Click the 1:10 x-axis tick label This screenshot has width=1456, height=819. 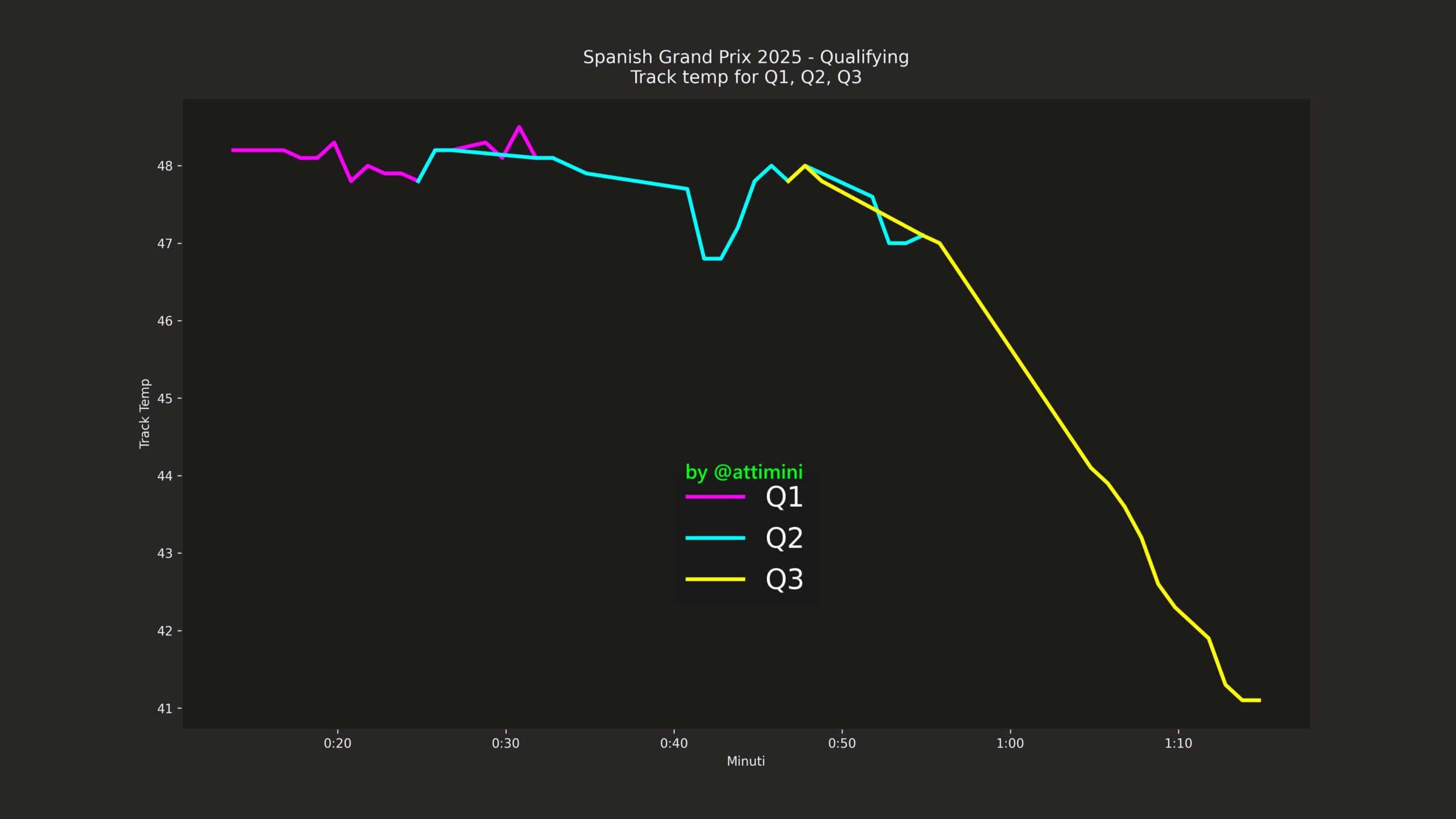pos(1178,743)
